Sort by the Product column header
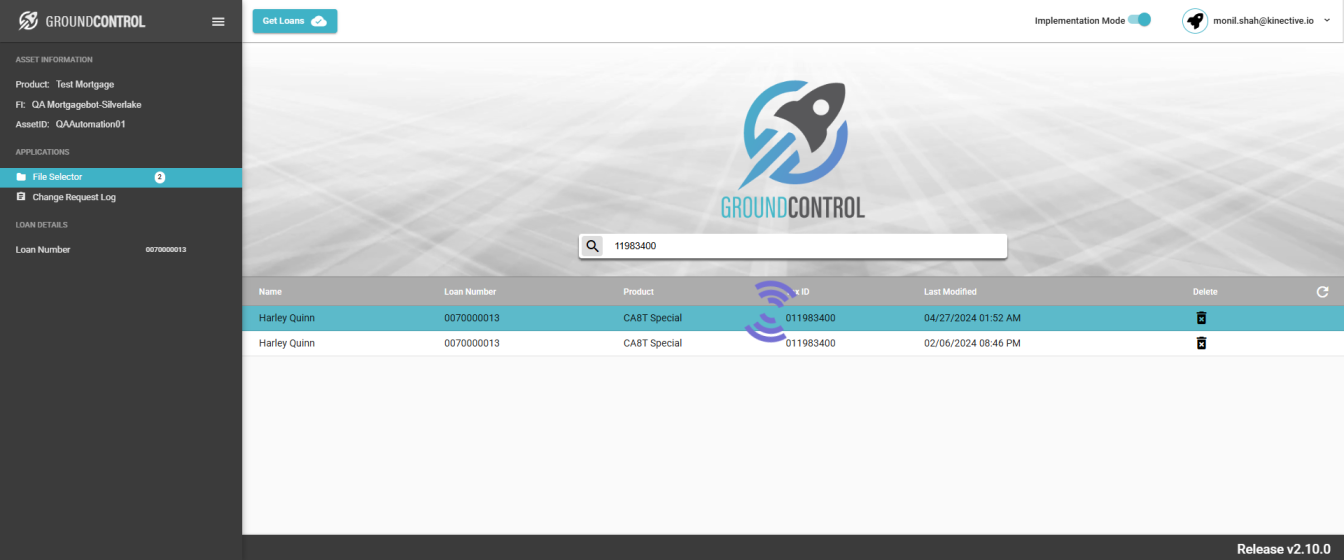1344x560 pixels. 638,292
